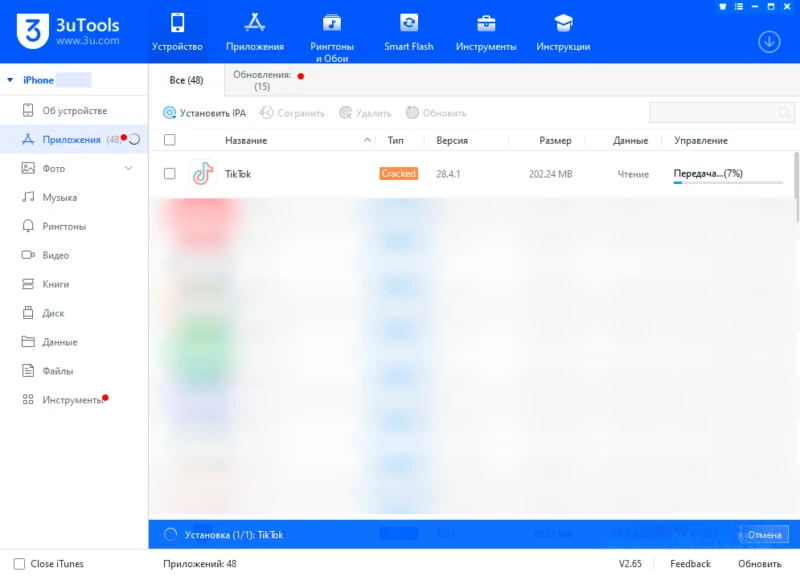This screenshot has height=576, width=800.
Task: Select Приложения (48) in the sidebar
Action: (x=74, y=139)
